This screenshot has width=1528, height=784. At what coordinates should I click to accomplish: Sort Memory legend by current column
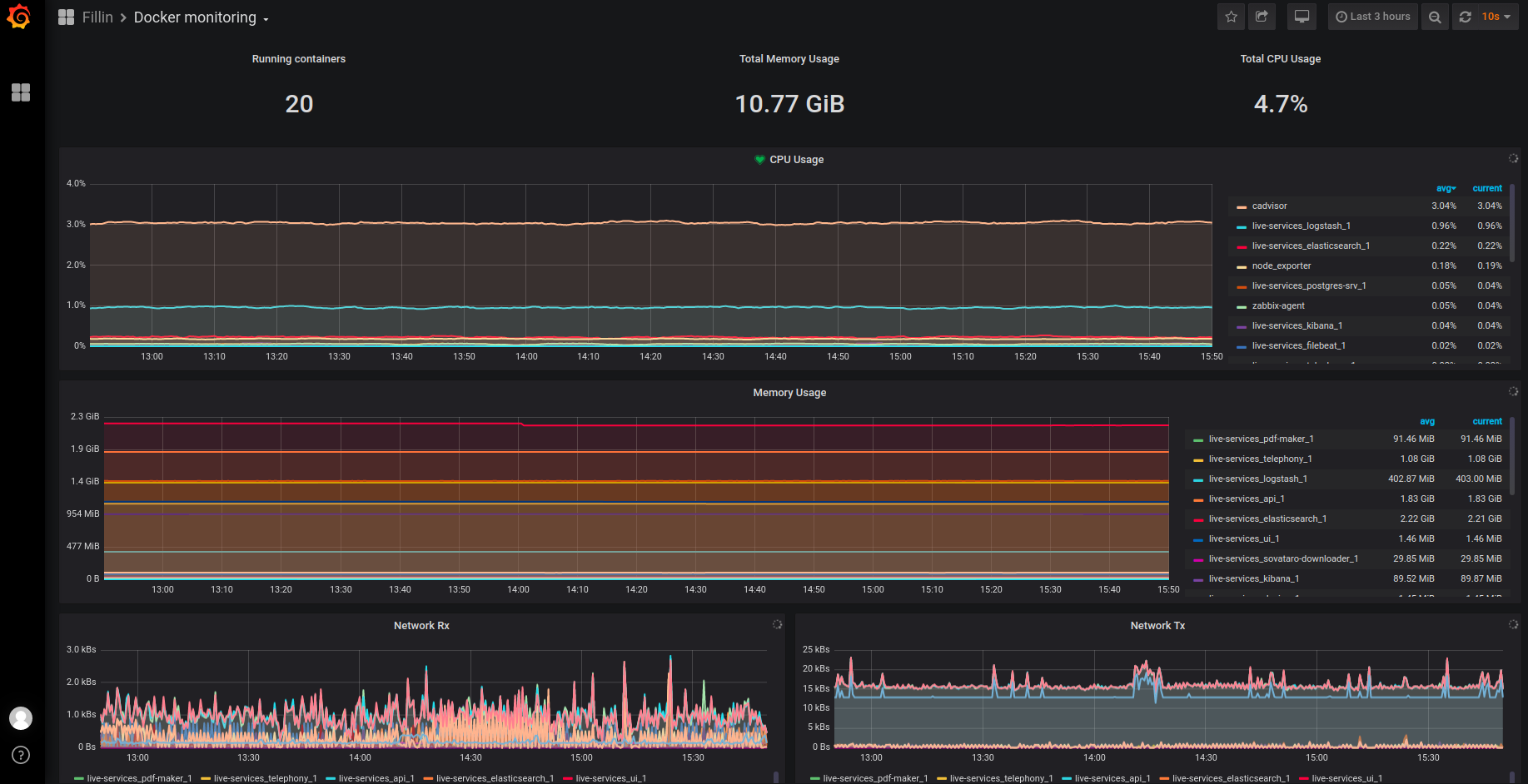[1487, 421]
